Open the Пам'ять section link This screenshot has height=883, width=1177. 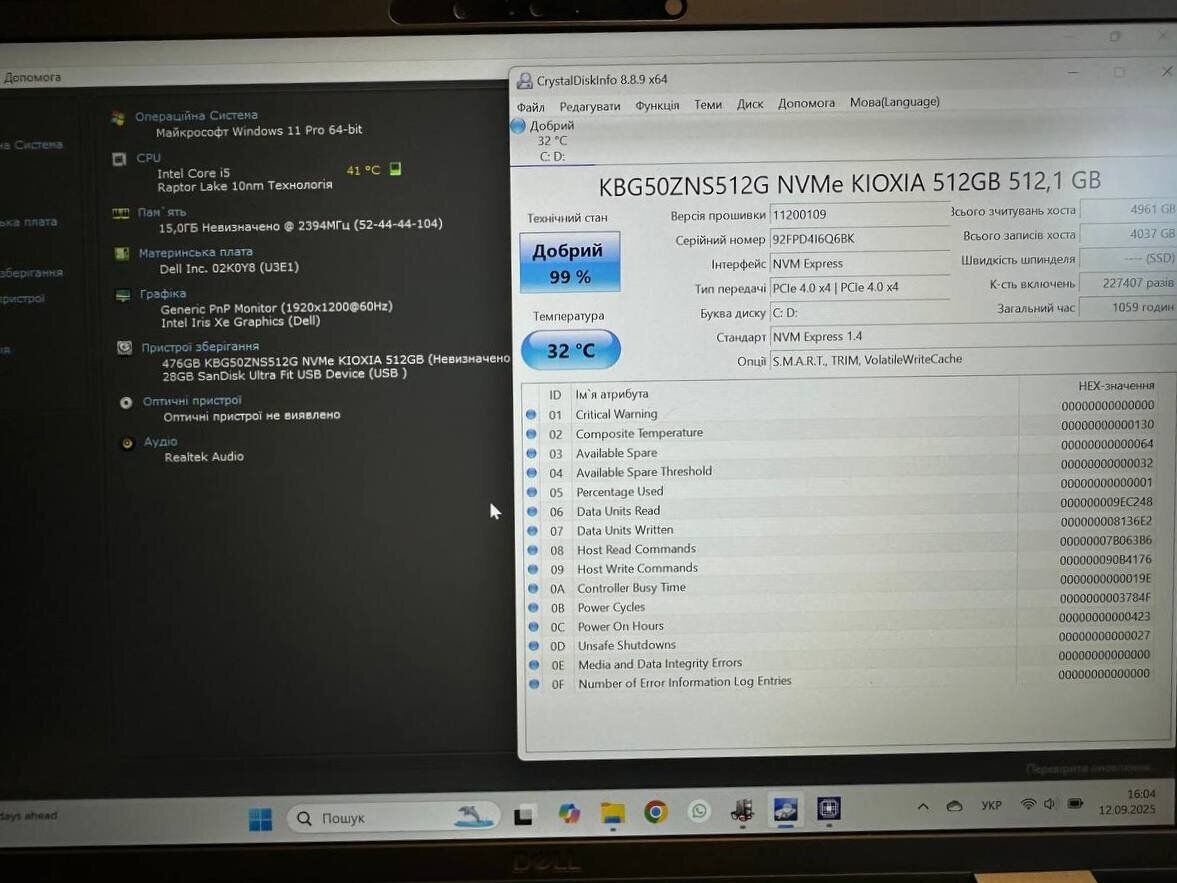pos(162,212)
